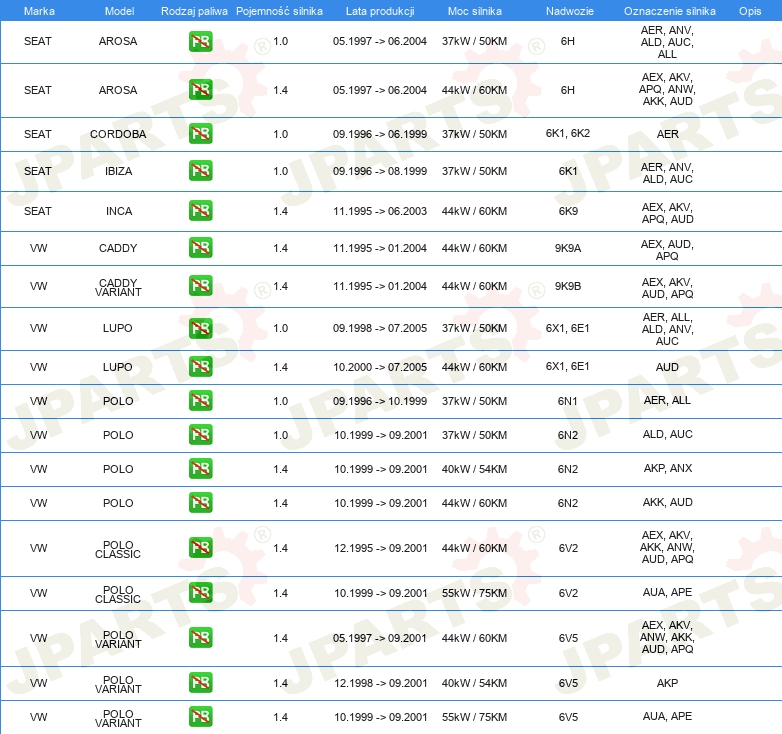The image size is (782, 734).
Task: Click date range 12.1998 -> 09.2001
Action: (x=381, y=683)
